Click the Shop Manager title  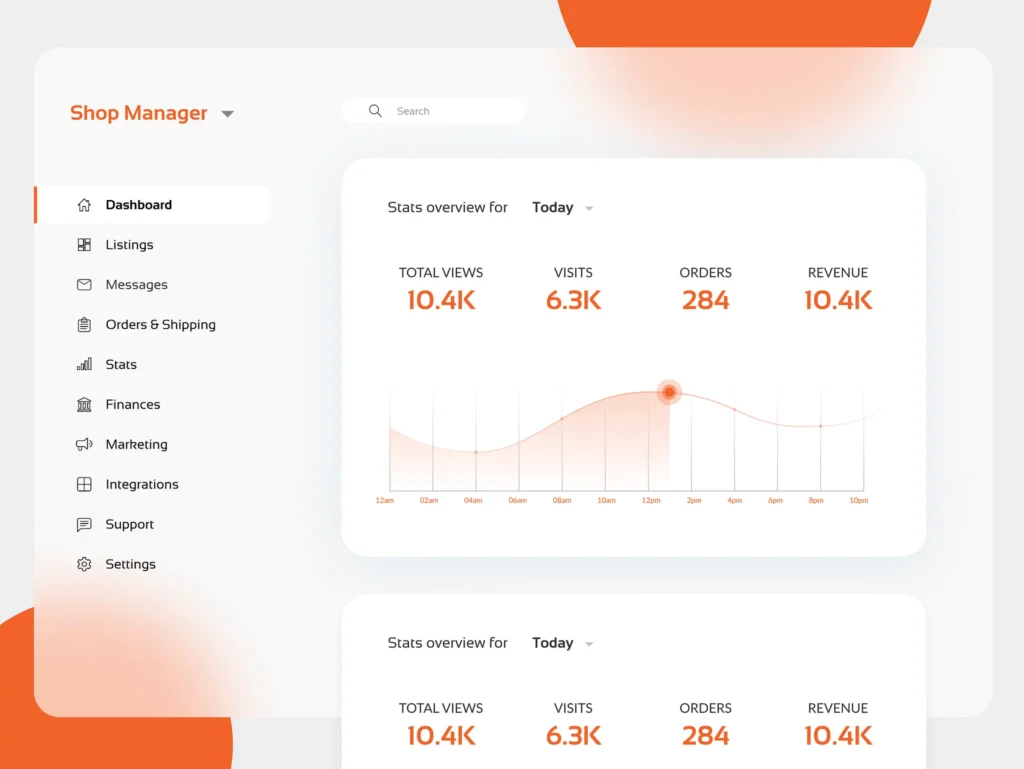(138, 113)
